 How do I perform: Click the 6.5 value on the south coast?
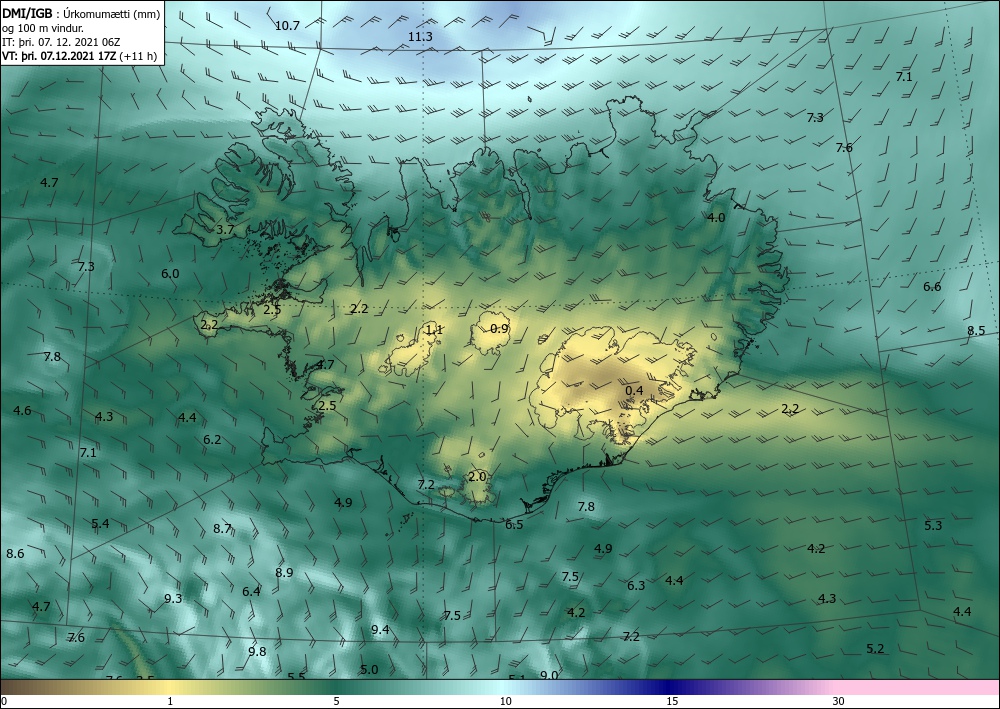pos(514,525)
